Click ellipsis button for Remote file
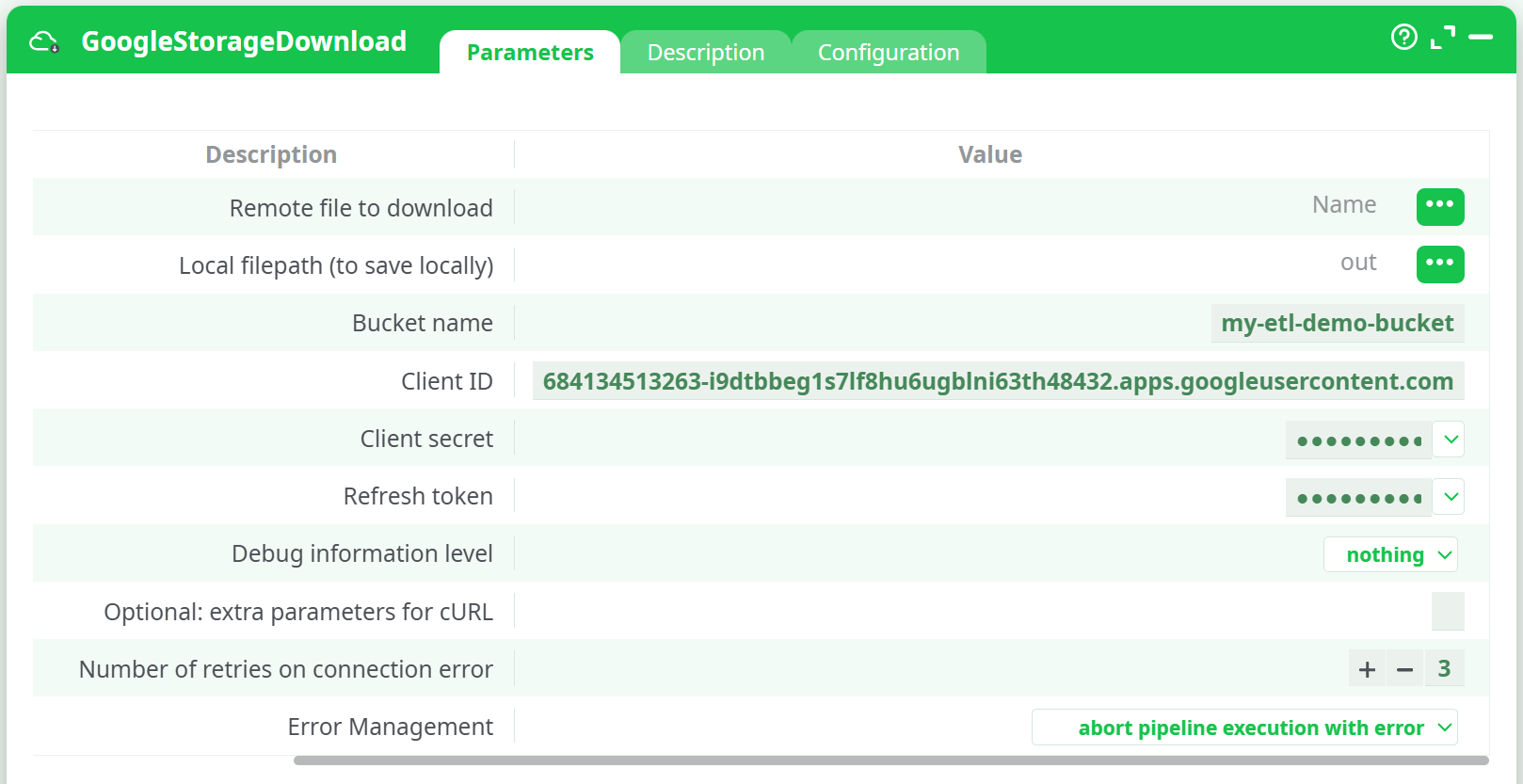Screen dimensions: 1523x784 point(1439,206)
